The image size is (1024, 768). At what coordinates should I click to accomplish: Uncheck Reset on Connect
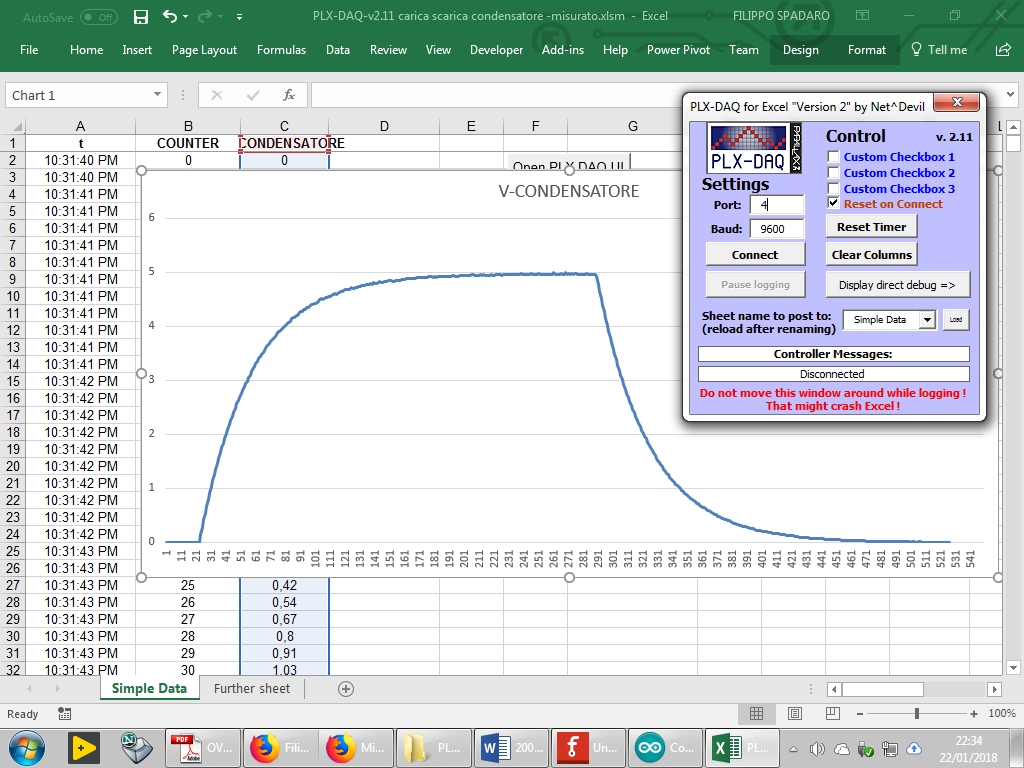pyautogui.click(x=833, y=203)
